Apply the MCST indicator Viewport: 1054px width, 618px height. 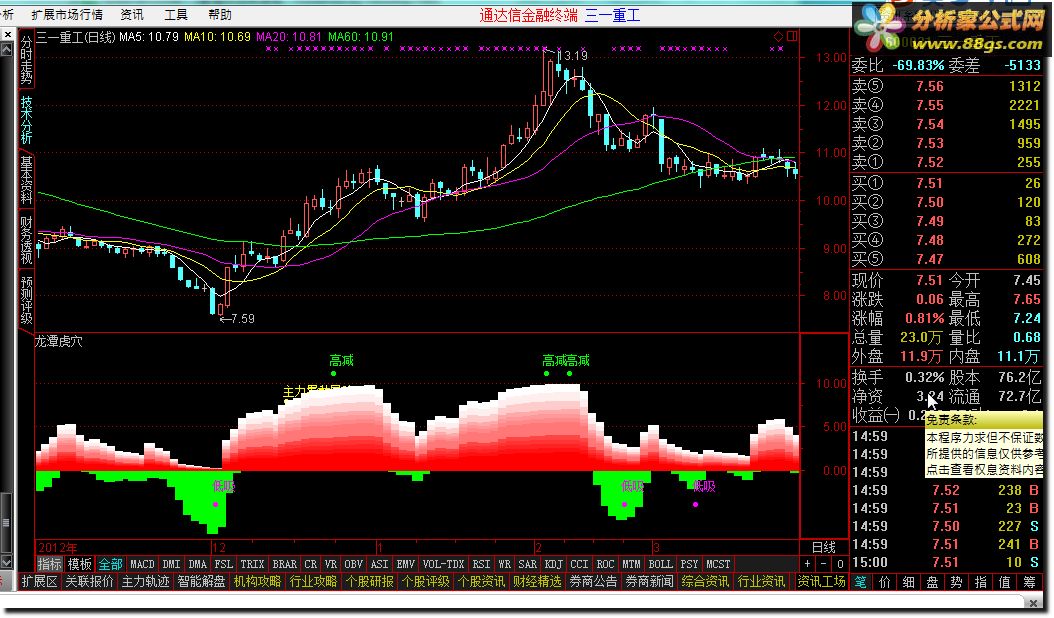[x=718, y=564]
